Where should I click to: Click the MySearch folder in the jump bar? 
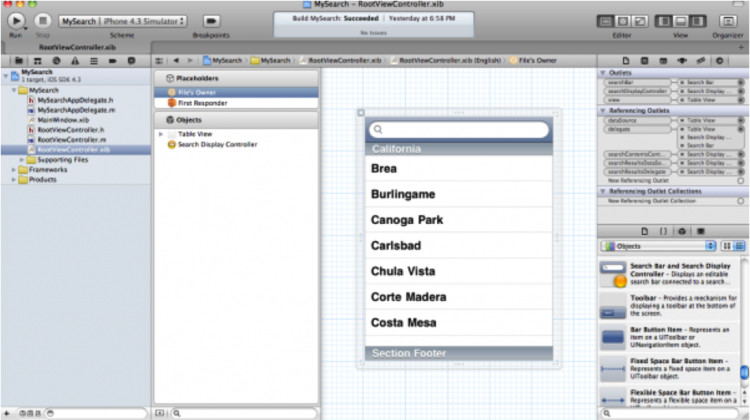click(x=271, y=61)
